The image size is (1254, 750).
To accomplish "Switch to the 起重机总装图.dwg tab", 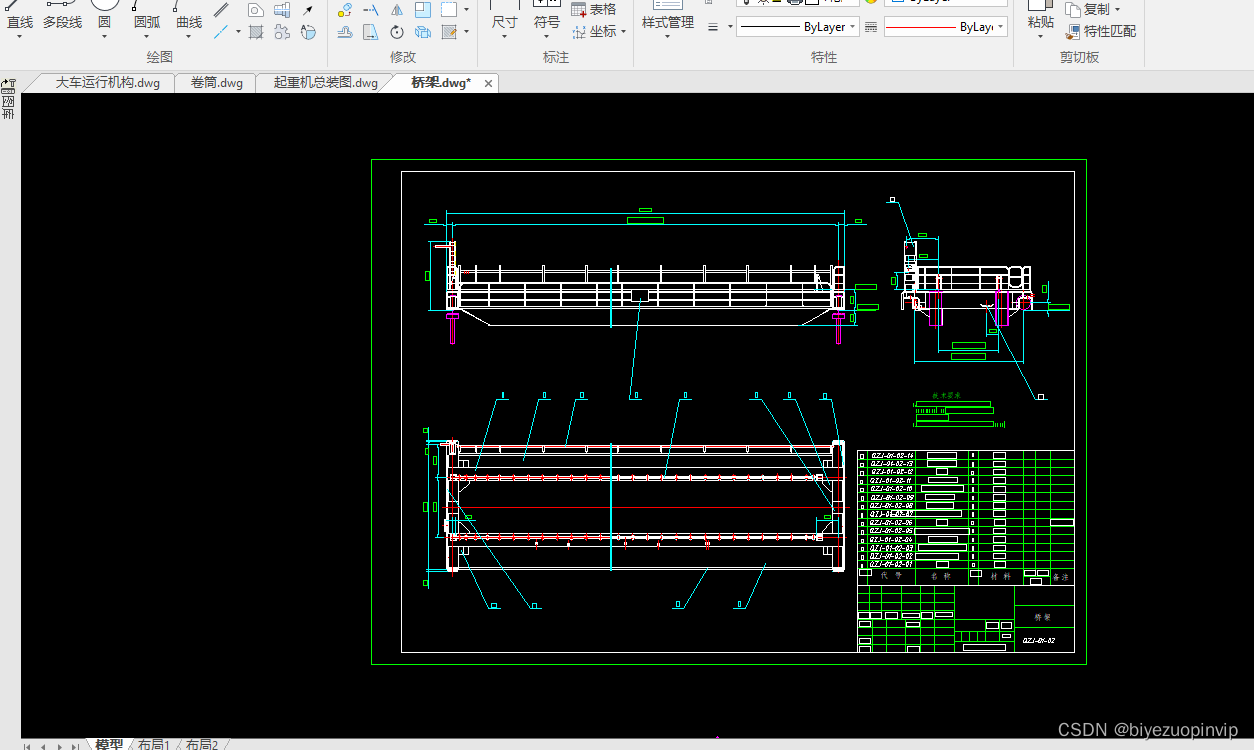I will [x=326, y=83].
